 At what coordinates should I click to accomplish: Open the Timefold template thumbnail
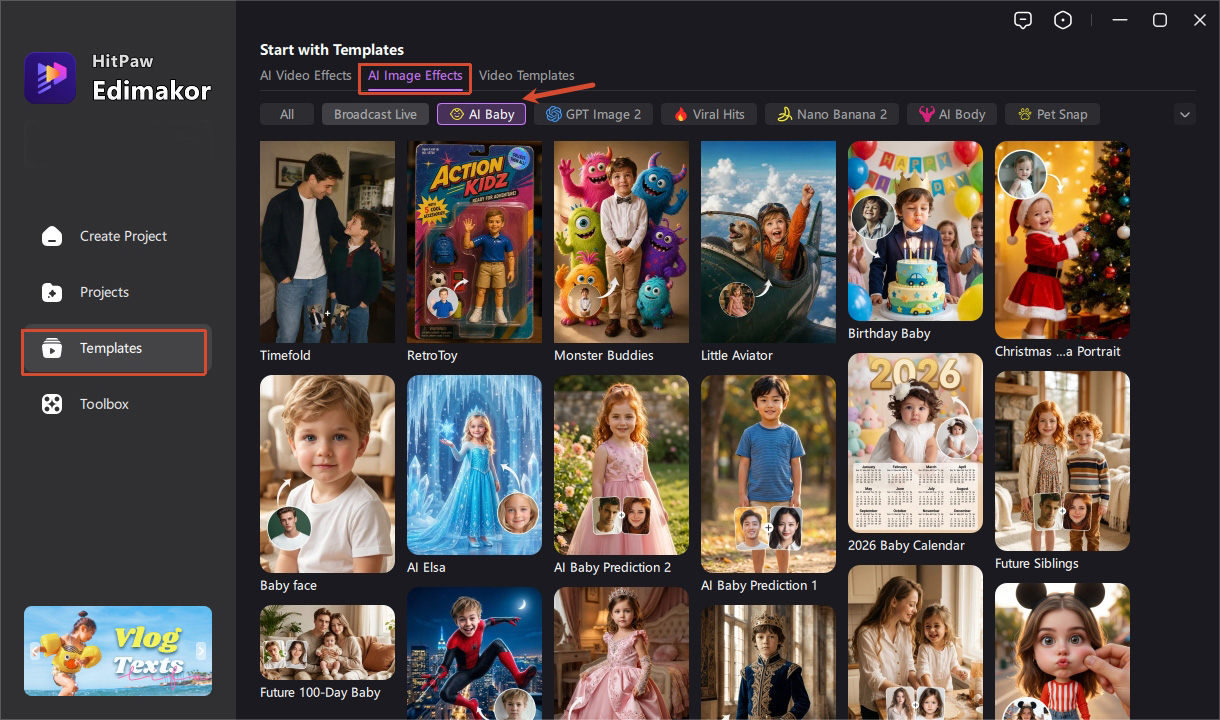pos(327,242)
